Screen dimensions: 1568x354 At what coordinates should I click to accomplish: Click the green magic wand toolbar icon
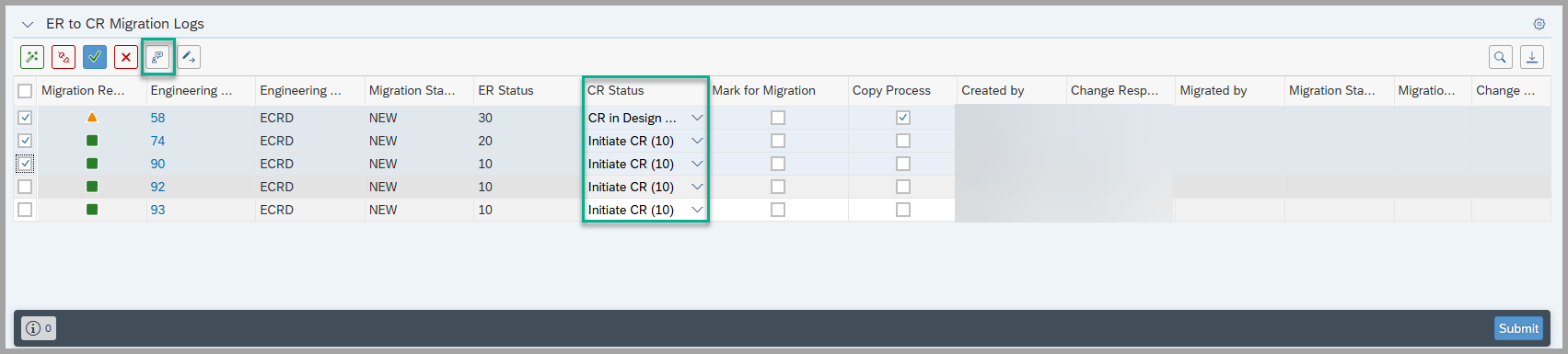(x=32, y=57)
